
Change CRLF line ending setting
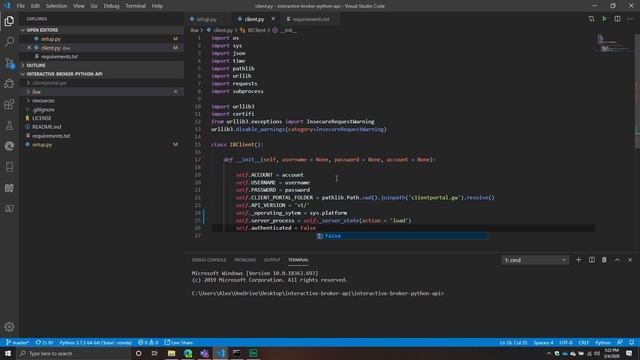[x=584, y=342]
